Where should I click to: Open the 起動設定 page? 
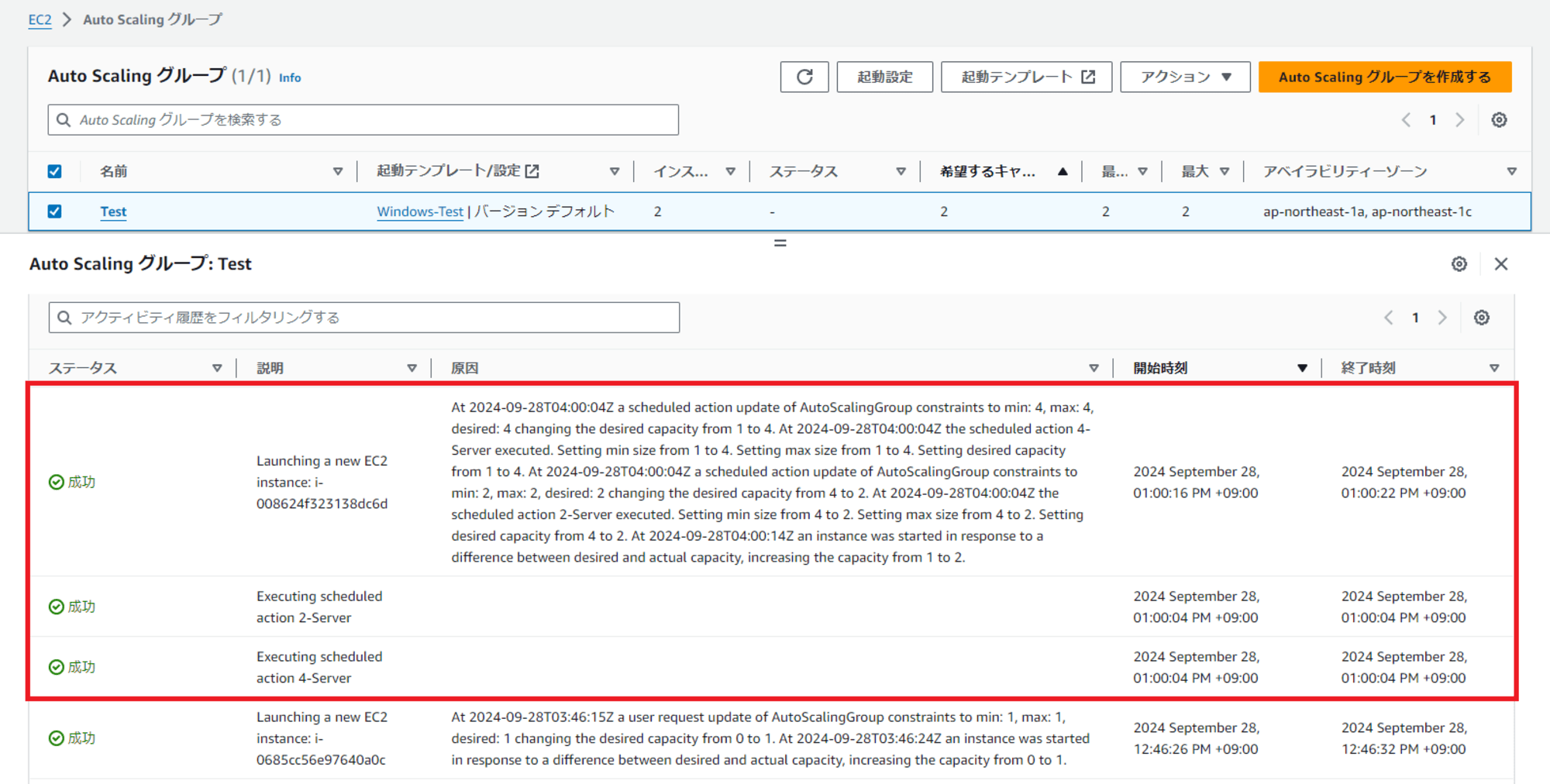[x=884, y=77]
